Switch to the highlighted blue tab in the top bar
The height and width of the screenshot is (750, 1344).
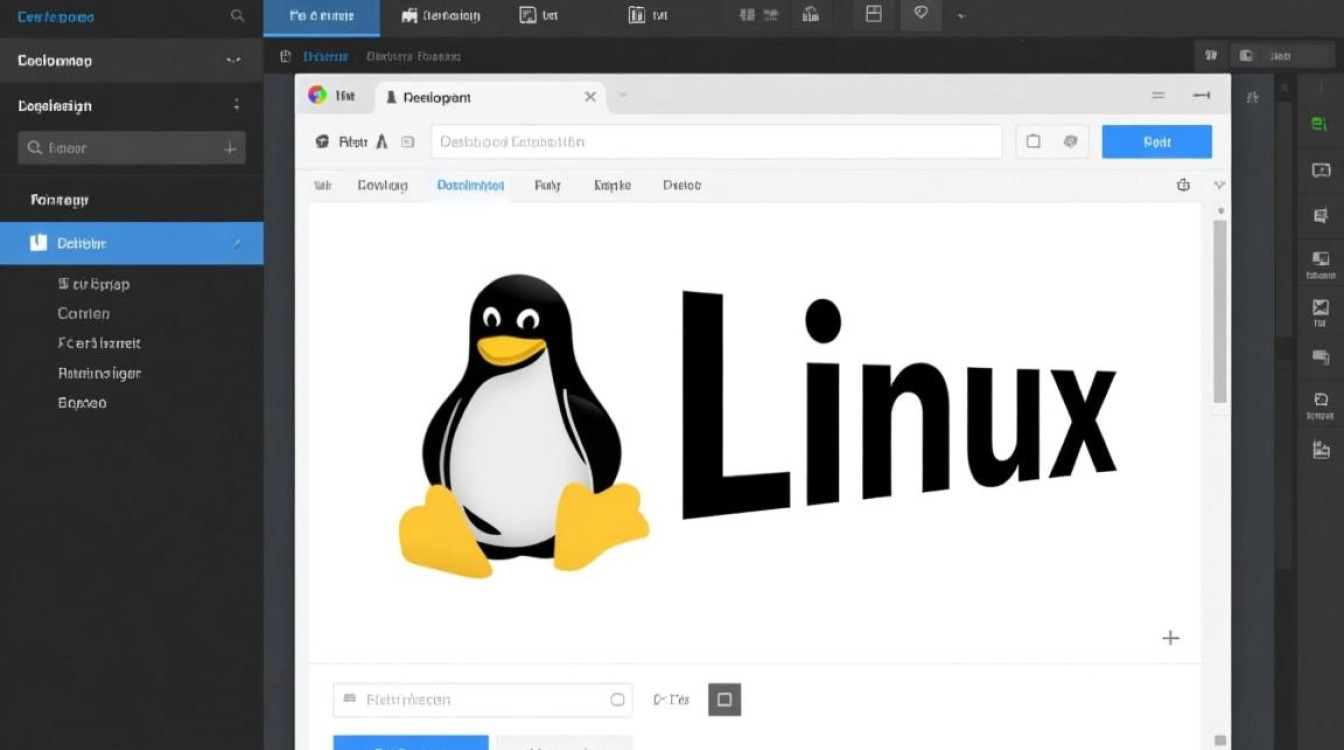pyautogui.click(x=321, y=17)
